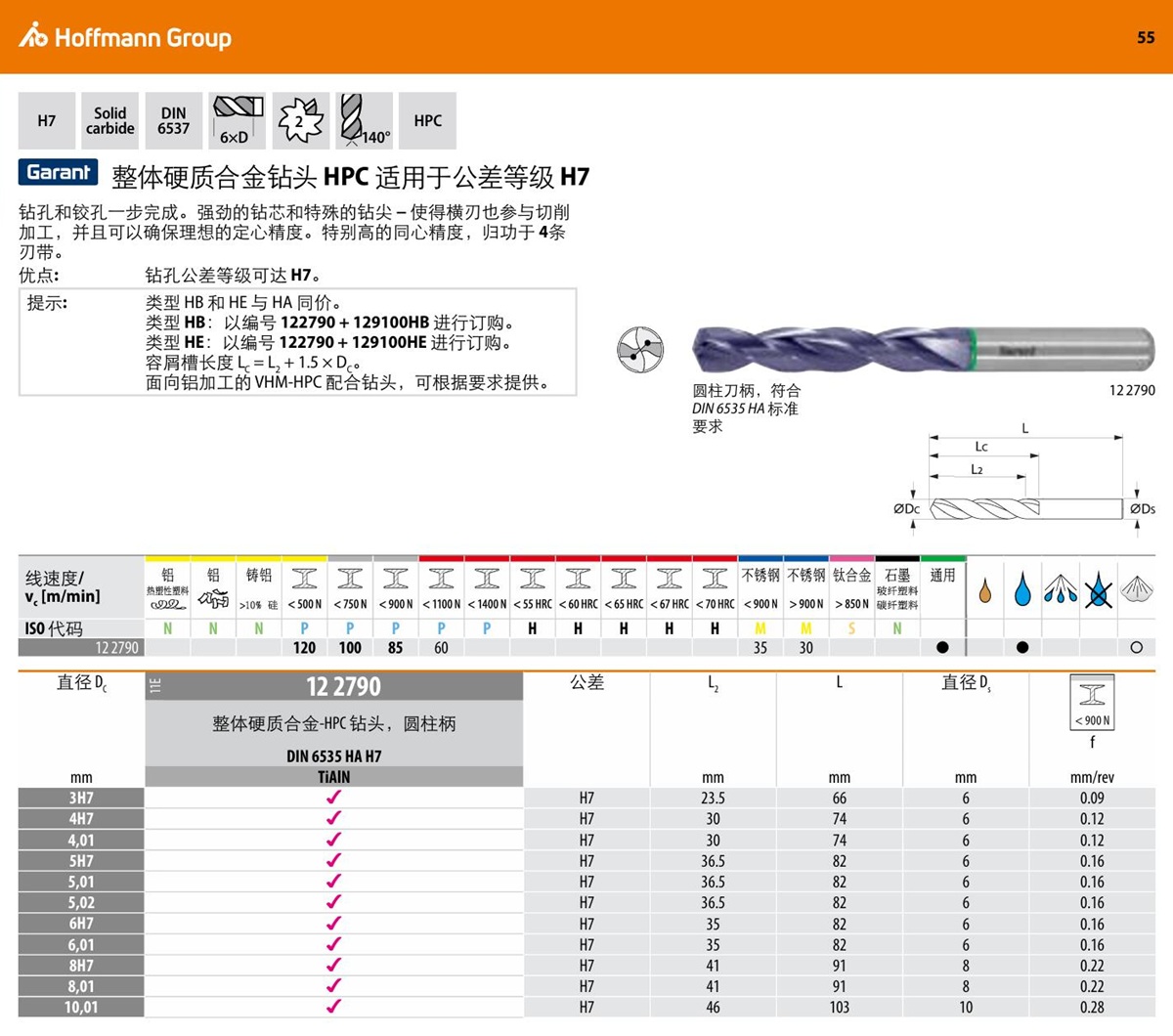The image size is (1173, 1036).
Task: Click the L2 value 46
Action: pyautogui.click(x=713, y=1007)
